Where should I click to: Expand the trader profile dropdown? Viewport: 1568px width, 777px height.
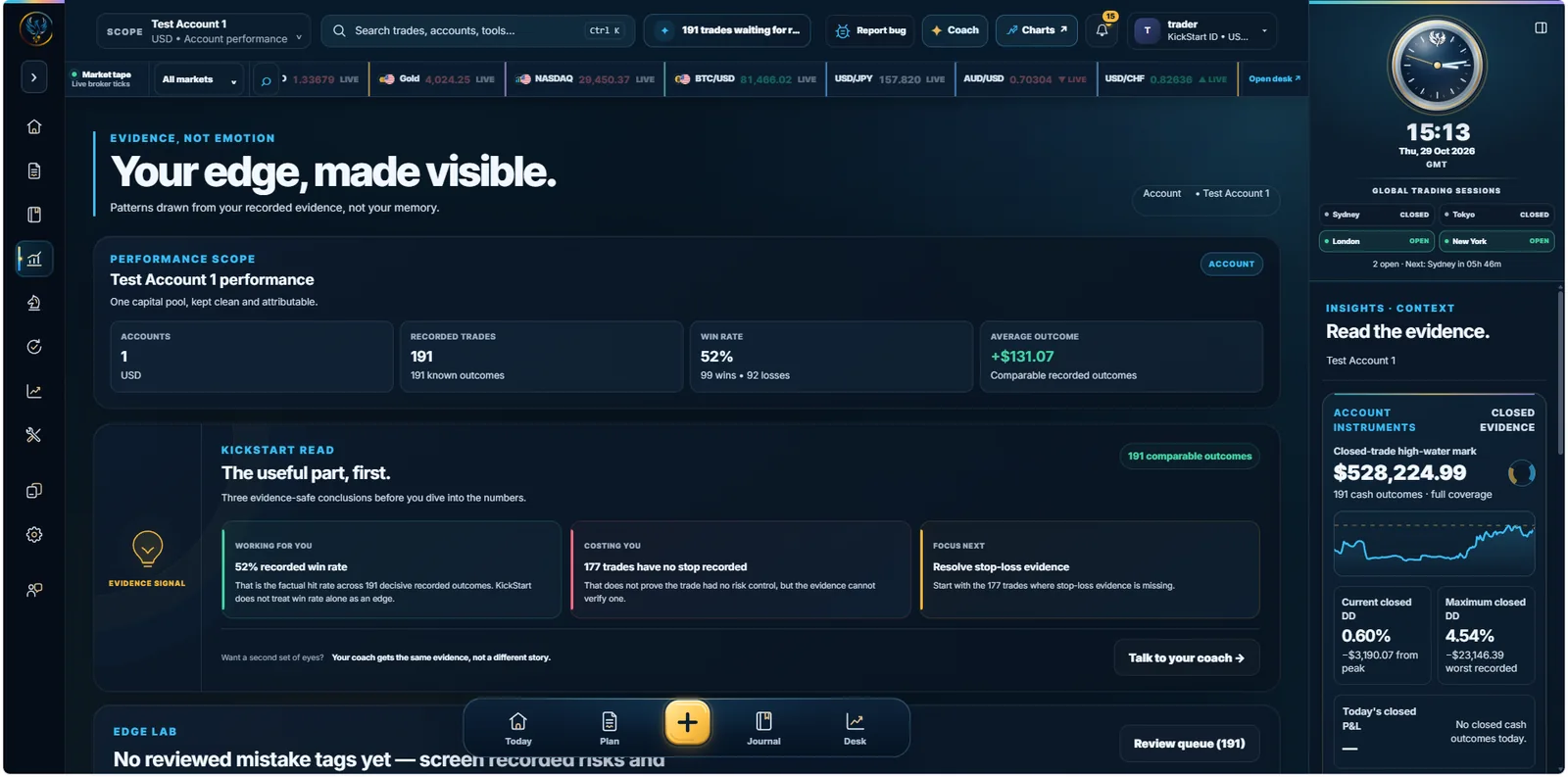[x=1202, y=30]
